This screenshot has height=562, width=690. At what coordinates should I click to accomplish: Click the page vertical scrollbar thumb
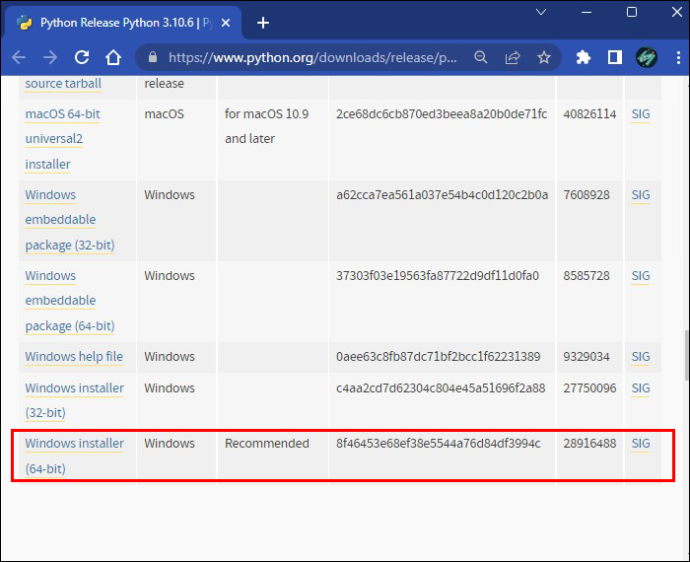pyautogui.click(x=687, y=355)
